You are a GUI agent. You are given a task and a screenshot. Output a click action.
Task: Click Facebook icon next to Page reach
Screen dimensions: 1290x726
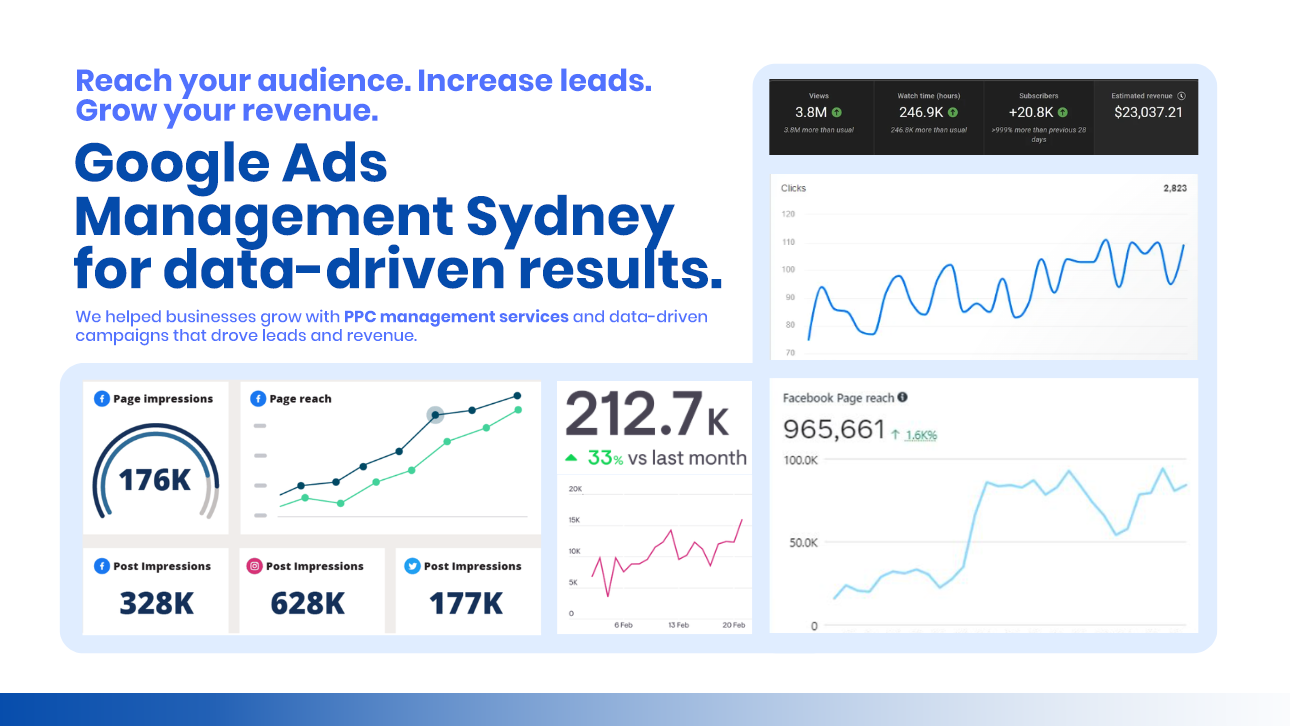(x=258, y=399)
